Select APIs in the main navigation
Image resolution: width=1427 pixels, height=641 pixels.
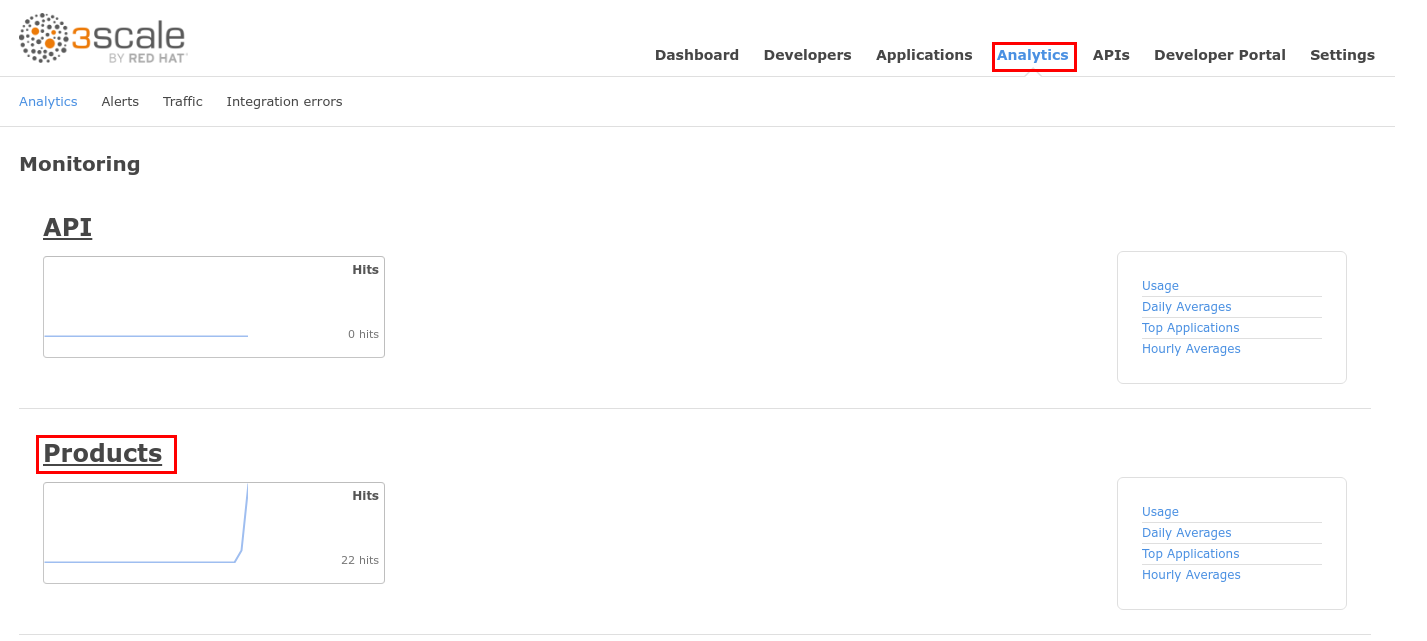[1110, 55]
